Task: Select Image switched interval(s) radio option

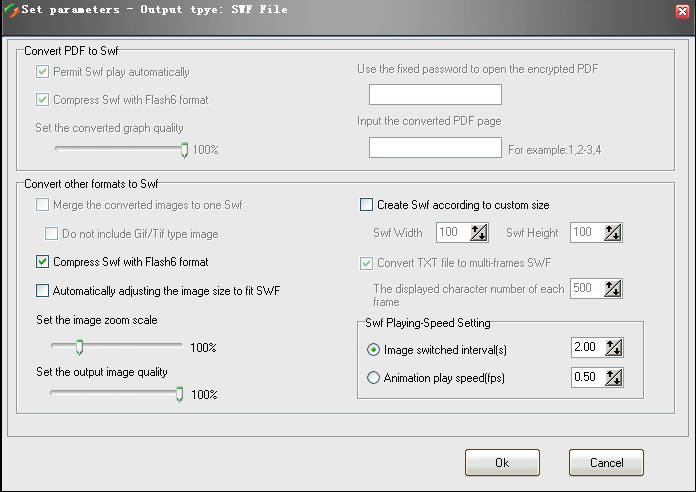Action: (x=374, y=349)
